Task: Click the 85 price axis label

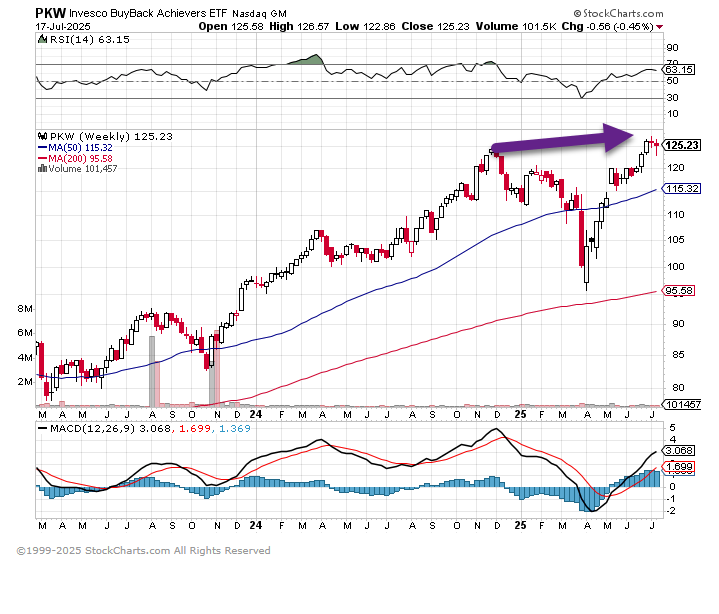Action: (x=678, y=355)
